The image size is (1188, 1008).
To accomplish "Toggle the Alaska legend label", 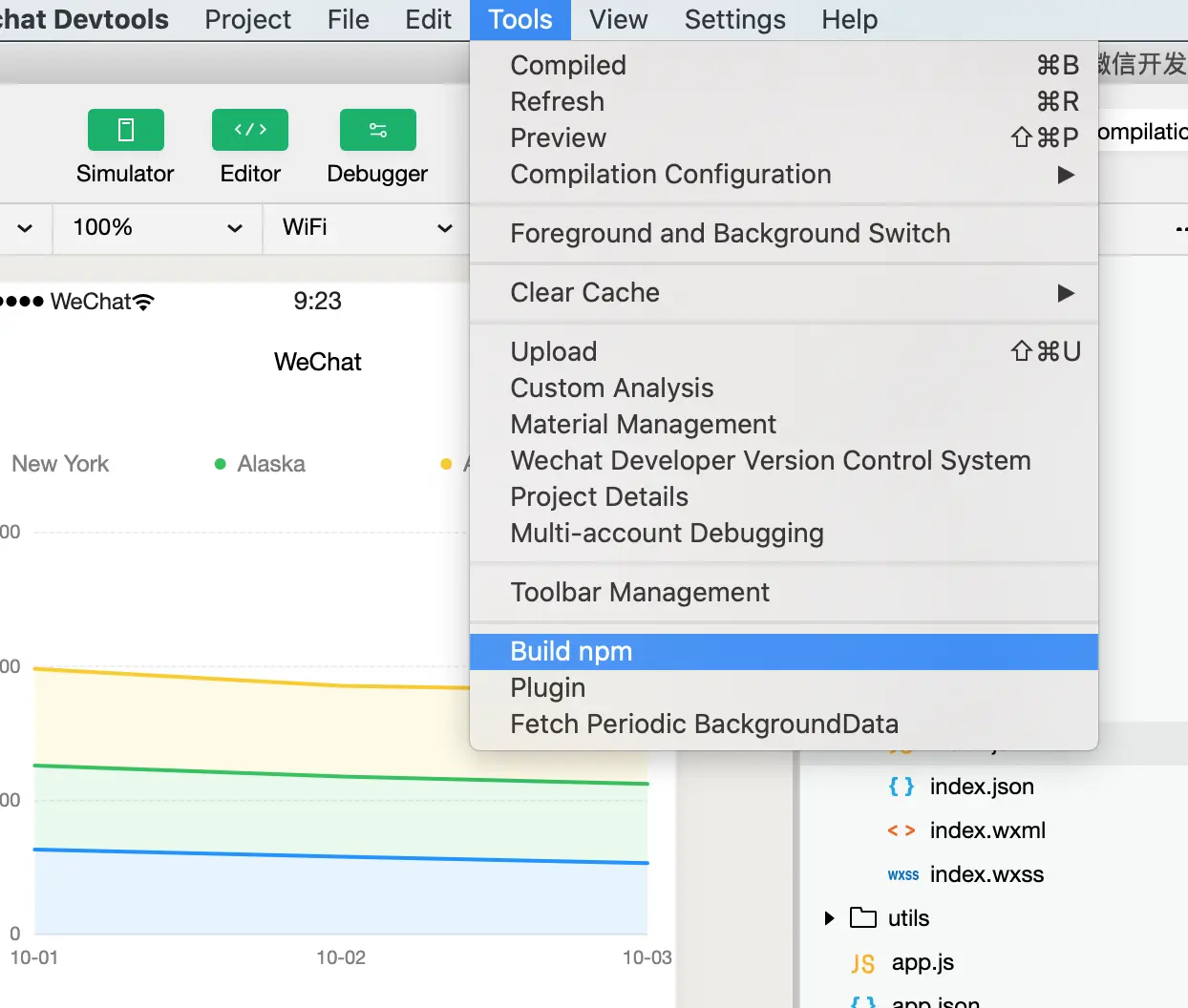I will pos(271,464).
